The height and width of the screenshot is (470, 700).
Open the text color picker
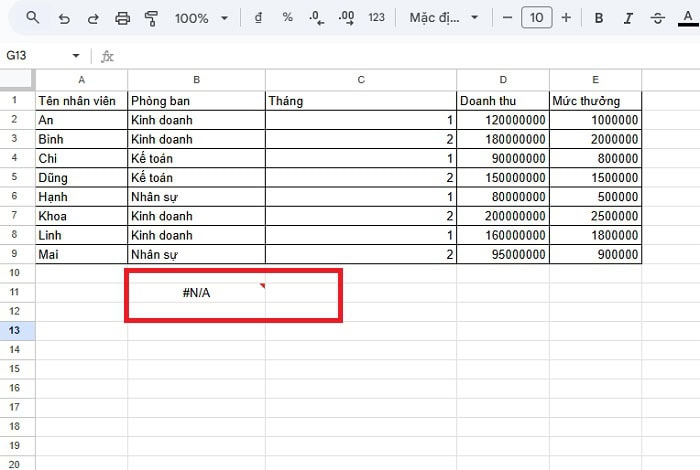(x=686, y=18)
